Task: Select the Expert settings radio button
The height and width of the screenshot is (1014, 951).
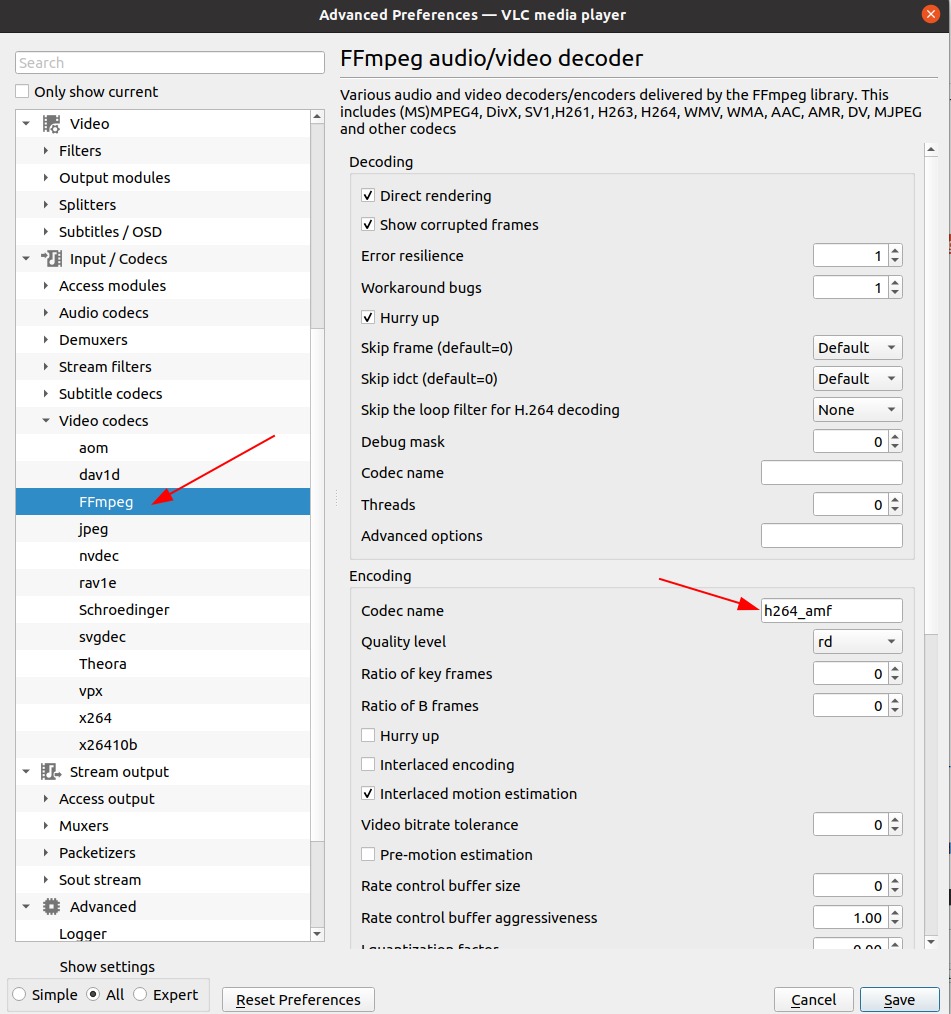Action: (x=140, y=995)
